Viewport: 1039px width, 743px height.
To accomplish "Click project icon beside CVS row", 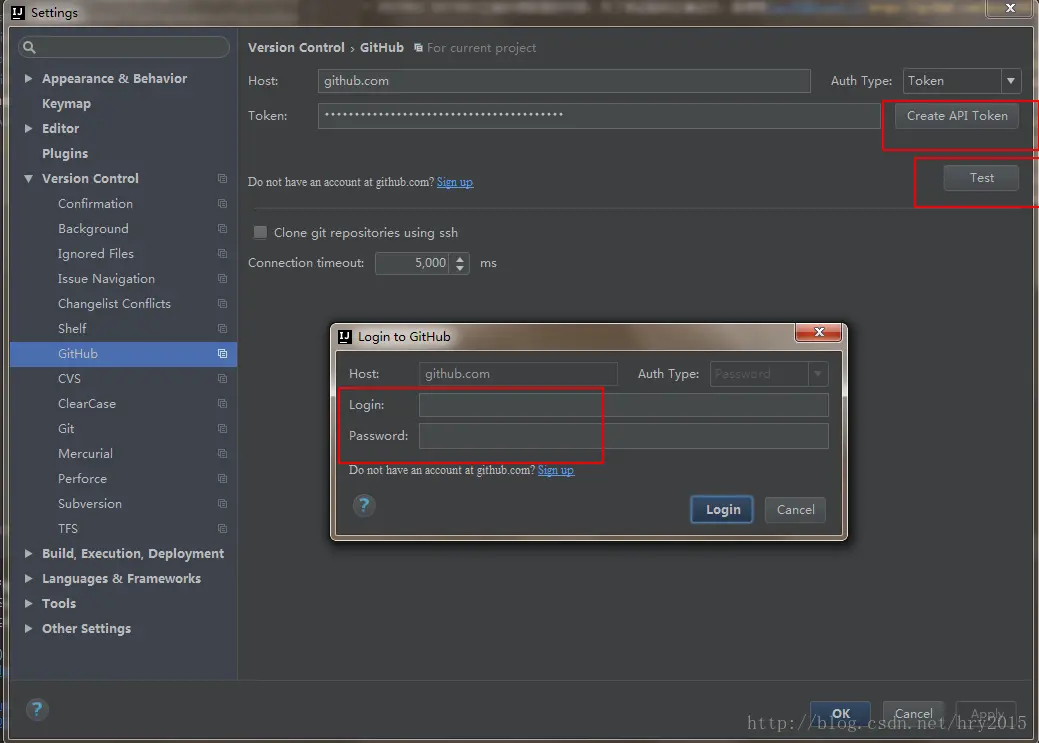I will [222, 378].
